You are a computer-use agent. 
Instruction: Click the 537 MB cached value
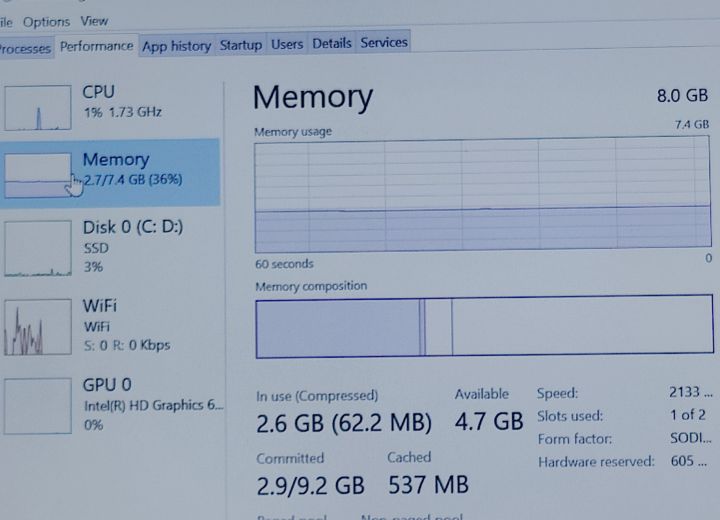[428, 485]
